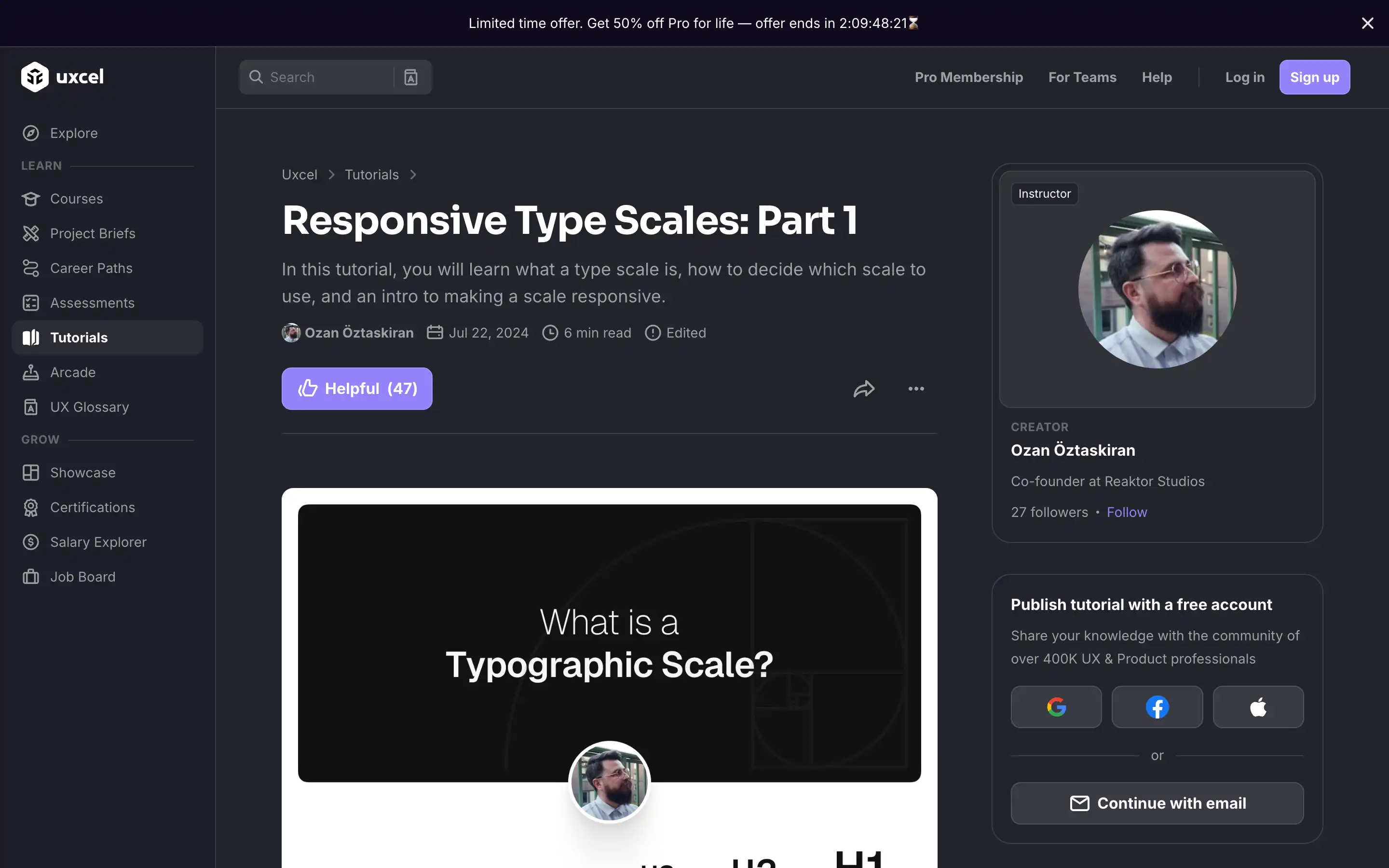This screenshot has width=1389, height=868.
Task: Sign in with Apple icon button
Action: (x=1258, y=706)
